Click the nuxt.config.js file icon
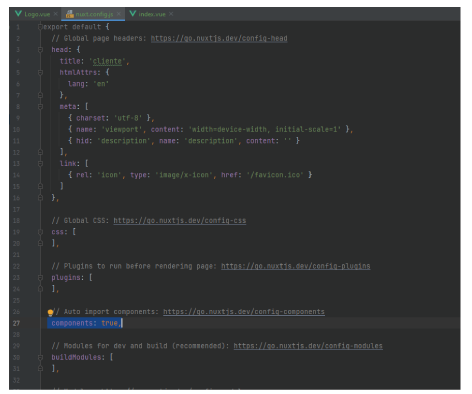Viewport: 472px width, 394px height. pyautogui.click(x=69, y=14)
